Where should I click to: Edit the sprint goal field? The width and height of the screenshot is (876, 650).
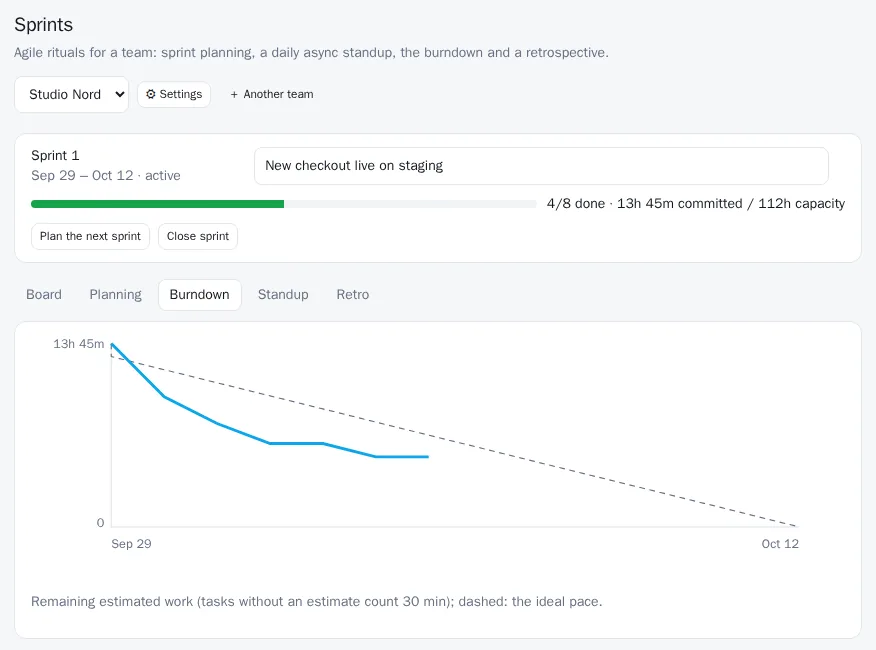point(541,166)
